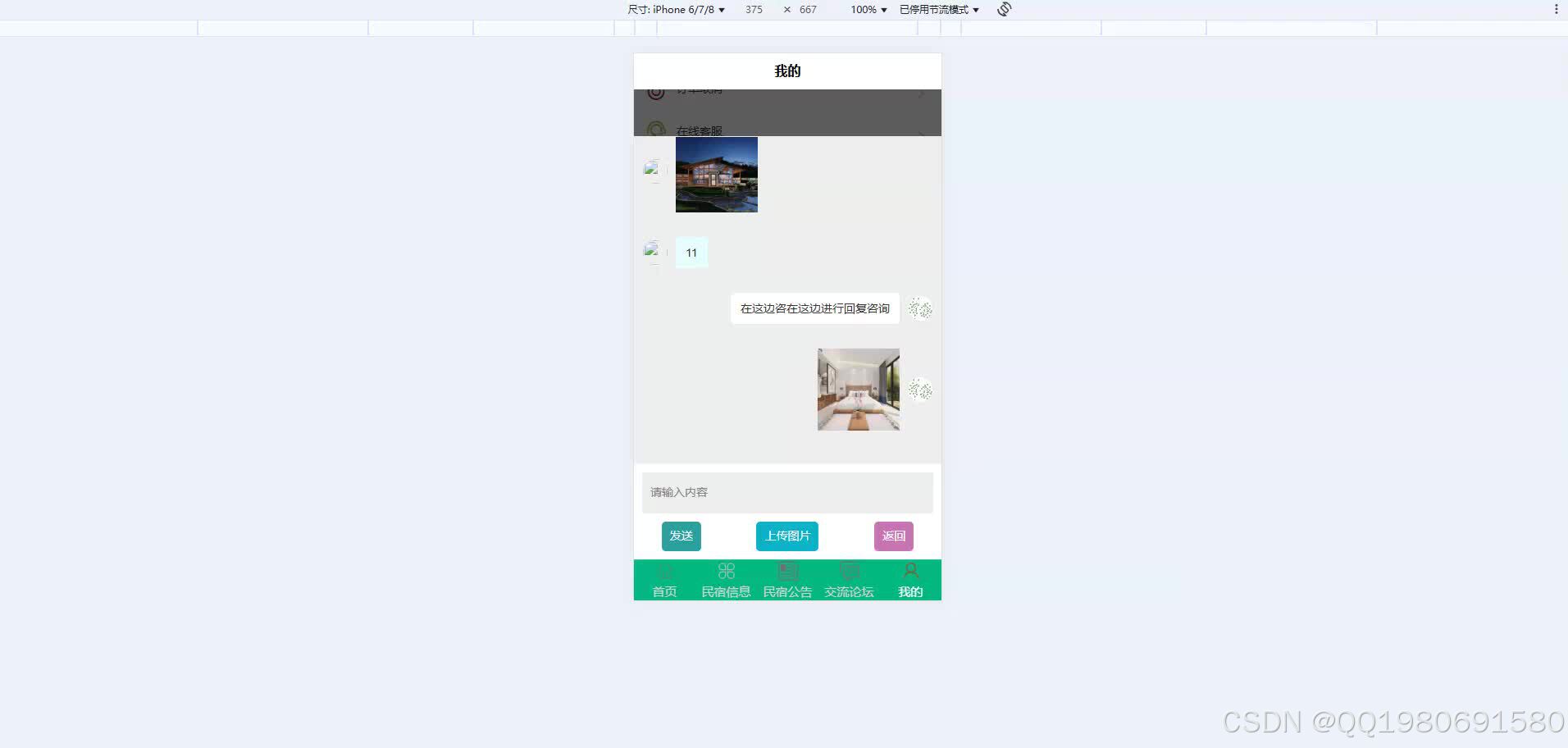The width and height of the screenshot is (1568, 748).
Task: Open the 100% zoom level dropdown
Action: click(866, 9)
